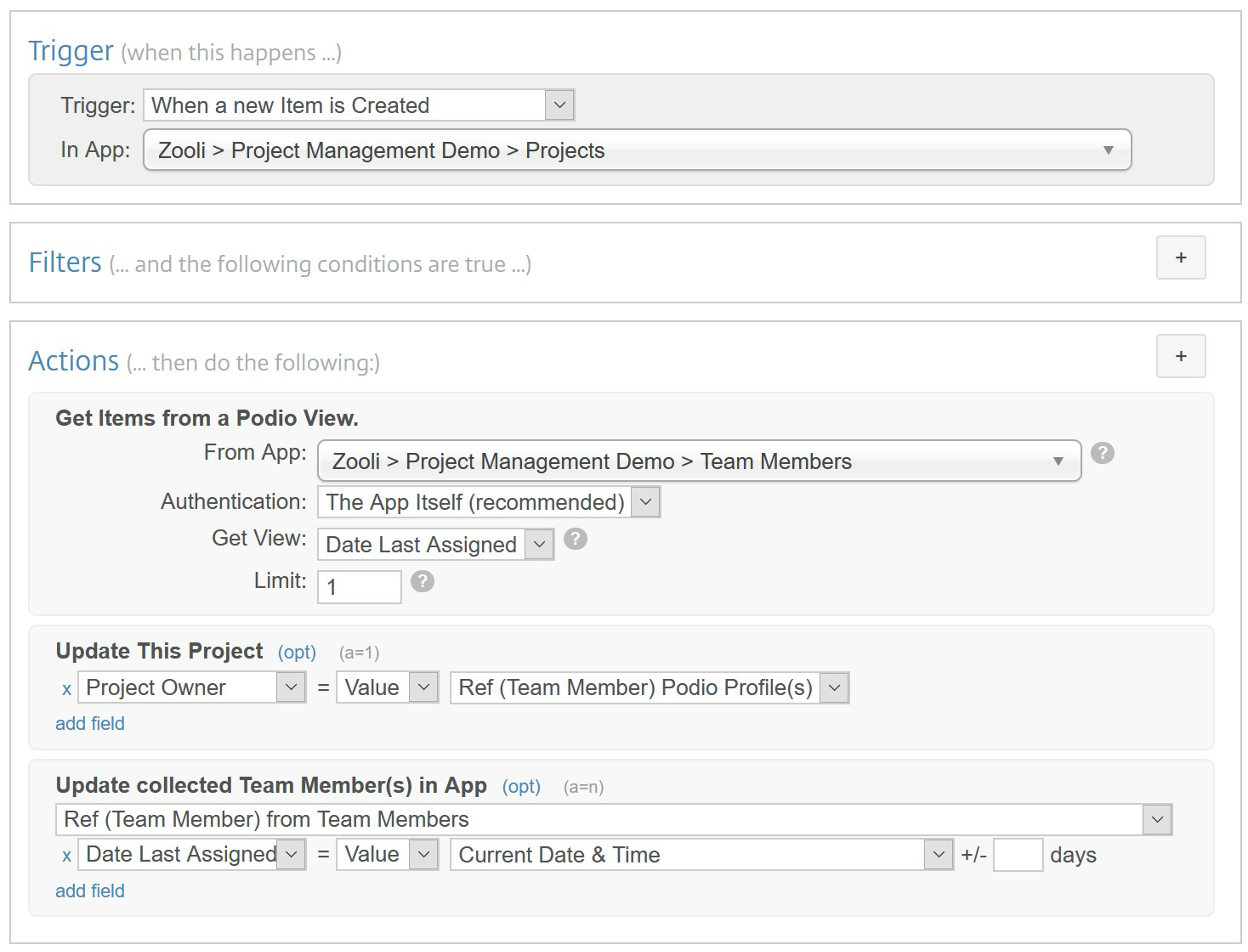
Task: Open the Trigger type dropdown
Action: pyautogui.click(x=359, y=105)
